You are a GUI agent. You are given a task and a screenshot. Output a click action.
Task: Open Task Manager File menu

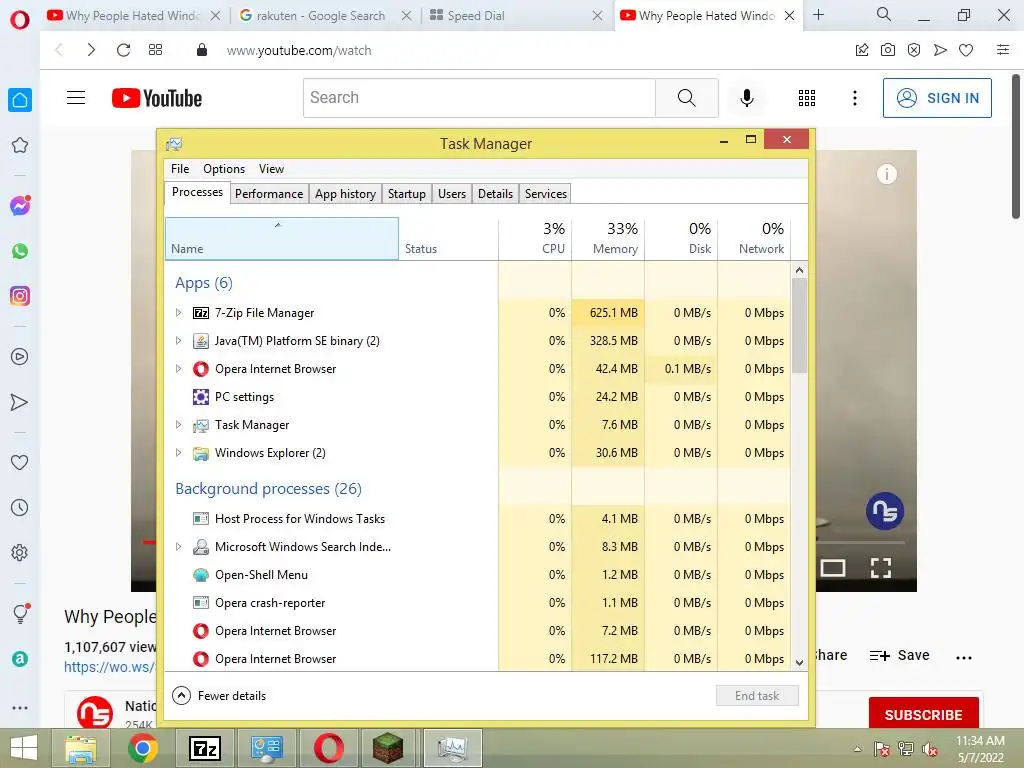coord(180,169)
